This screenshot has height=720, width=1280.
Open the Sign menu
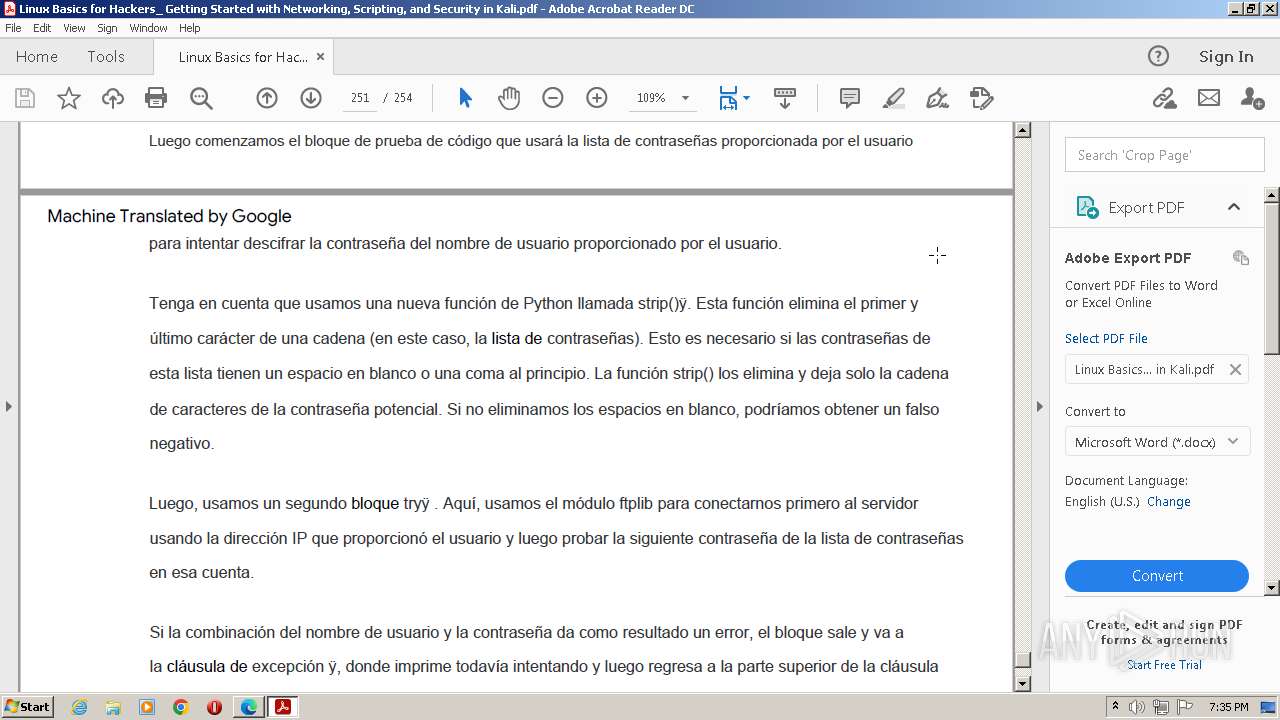click(107, 28)
